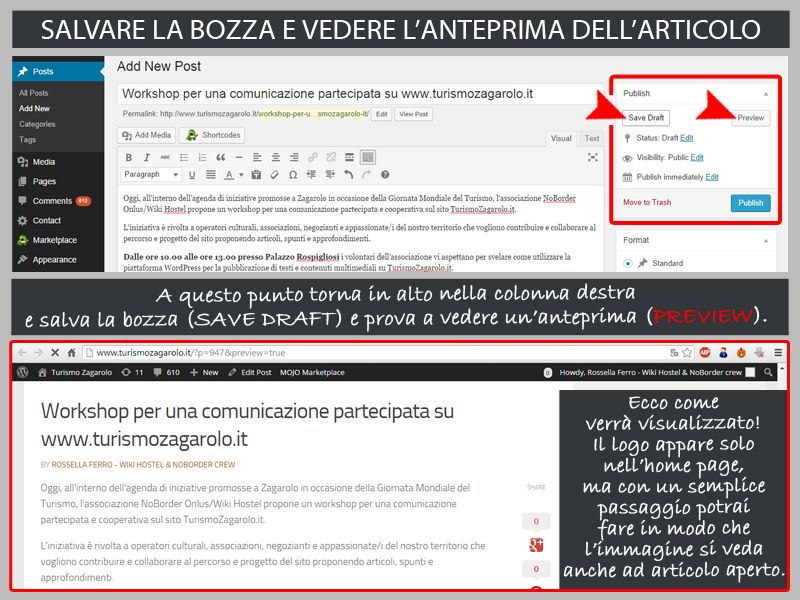
Task: Click Edit link next to Publish immediately
Action: [712, 178]
